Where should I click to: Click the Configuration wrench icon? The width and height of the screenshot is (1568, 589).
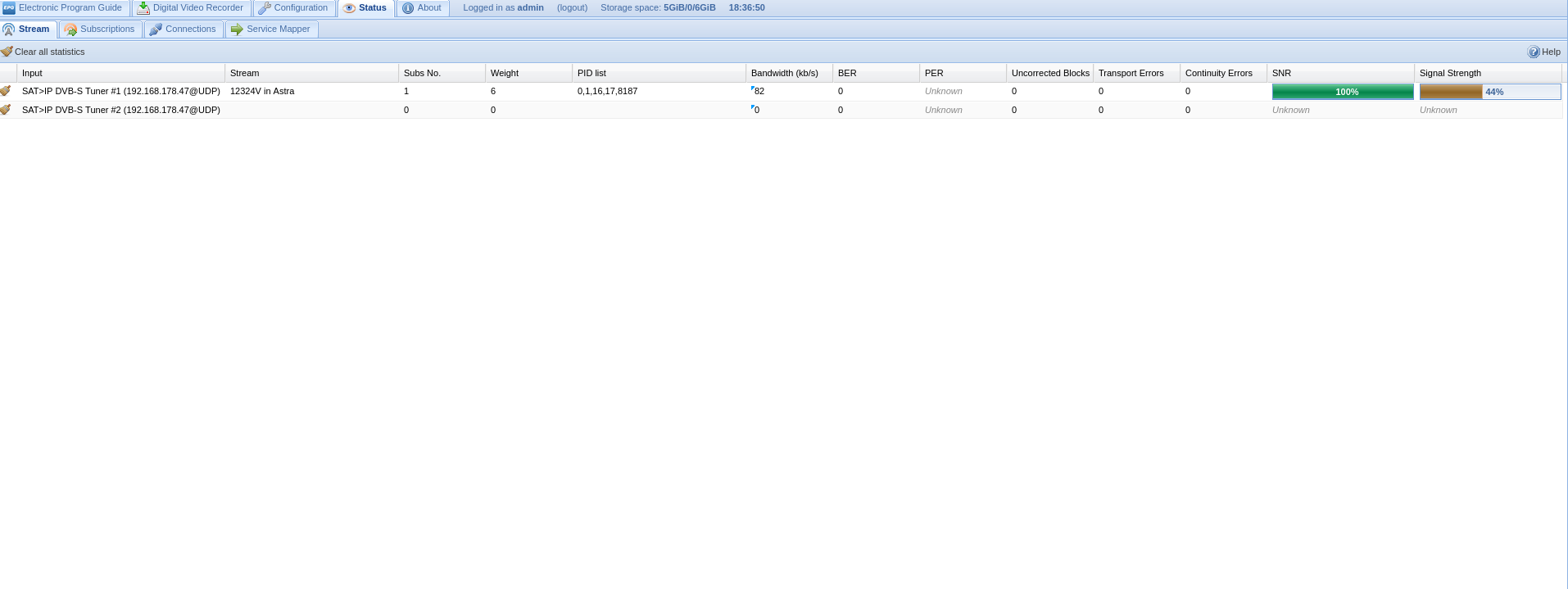pyautogui.click(x=265, y=8)
